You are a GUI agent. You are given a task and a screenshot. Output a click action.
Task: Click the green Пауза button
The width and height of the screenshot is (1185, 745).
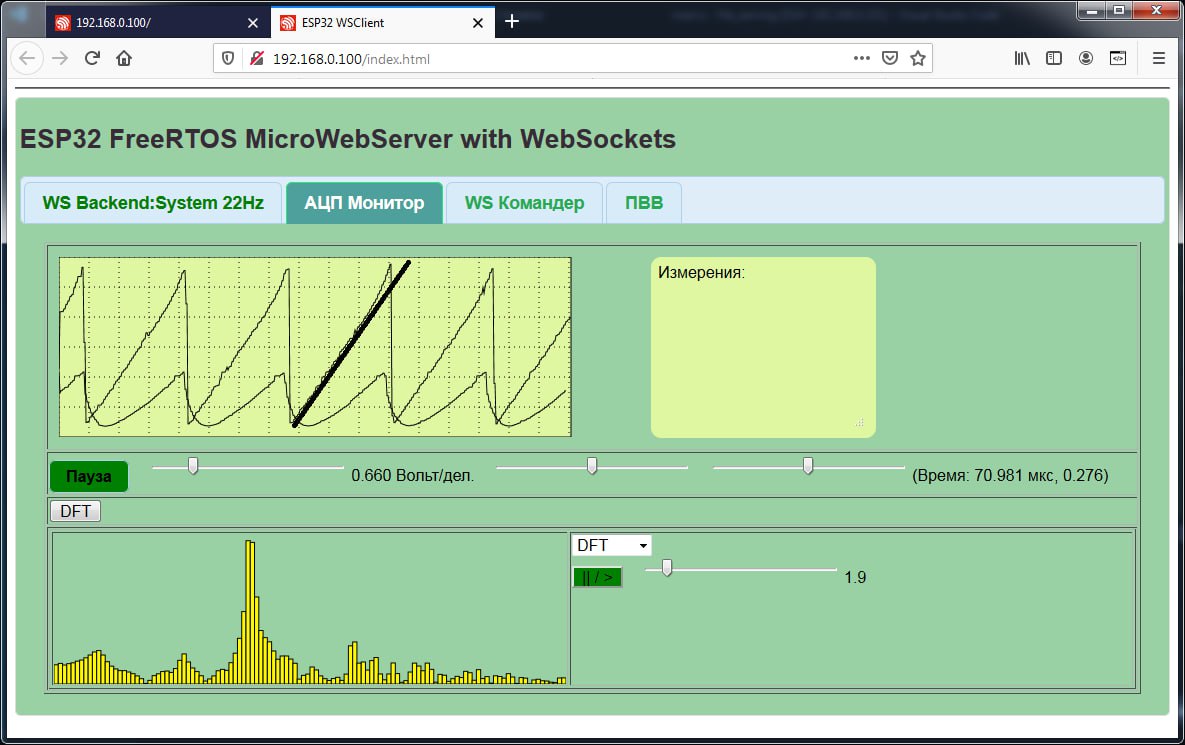tap(89, 476)
